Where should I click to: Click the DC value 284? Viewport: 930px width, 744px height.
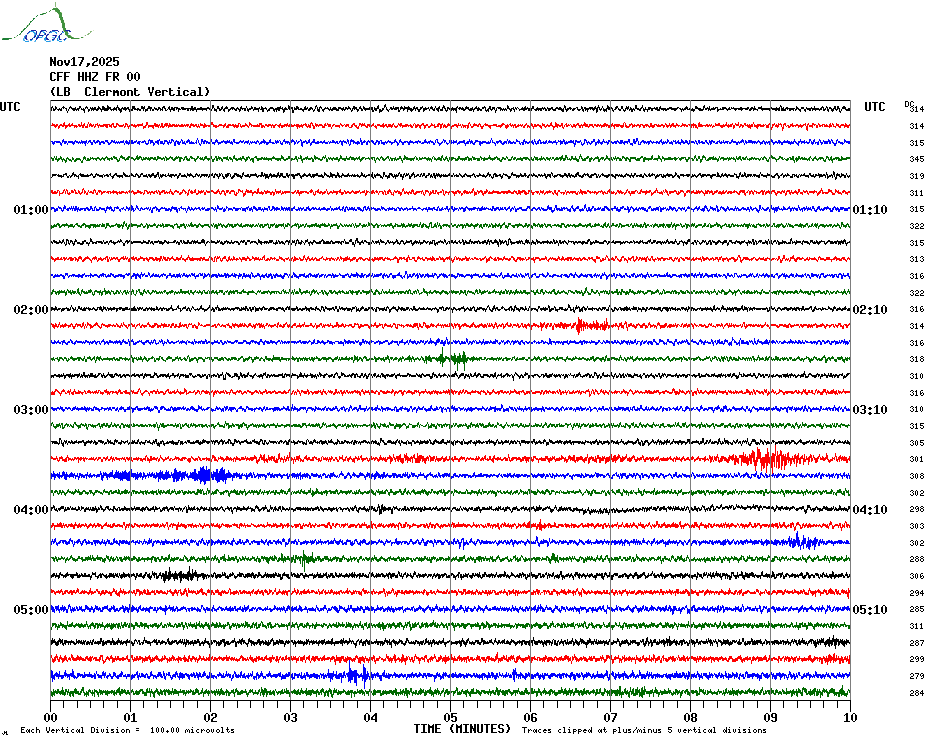tap(917, 693)
